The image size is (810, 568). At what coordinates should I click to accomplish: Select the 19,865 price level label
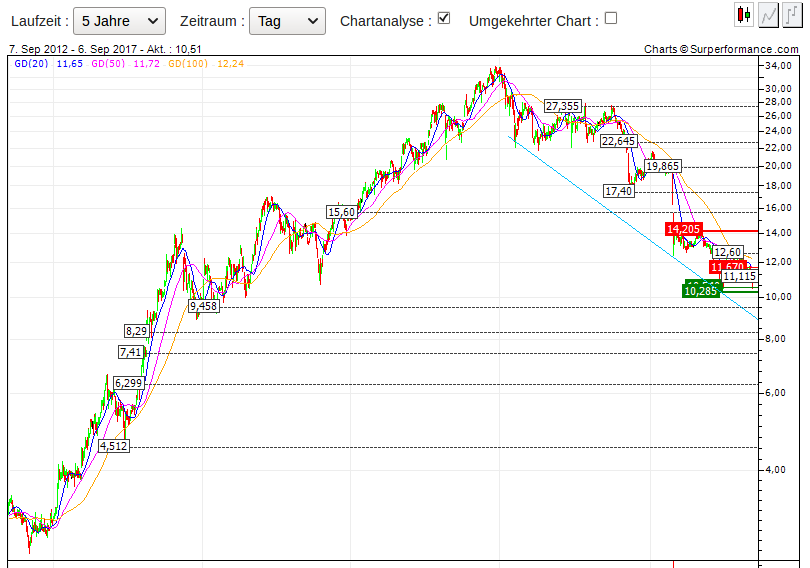coord(663,166)
